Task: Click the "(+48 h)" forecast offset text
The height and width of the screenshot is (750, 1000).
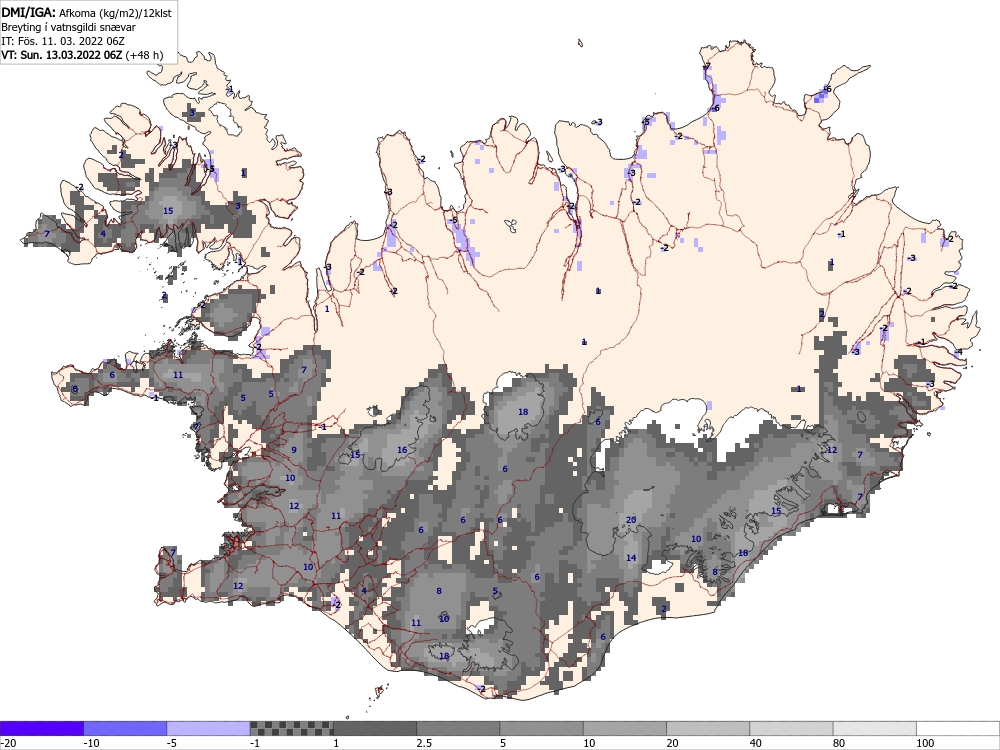Action: tap(144, 55)
